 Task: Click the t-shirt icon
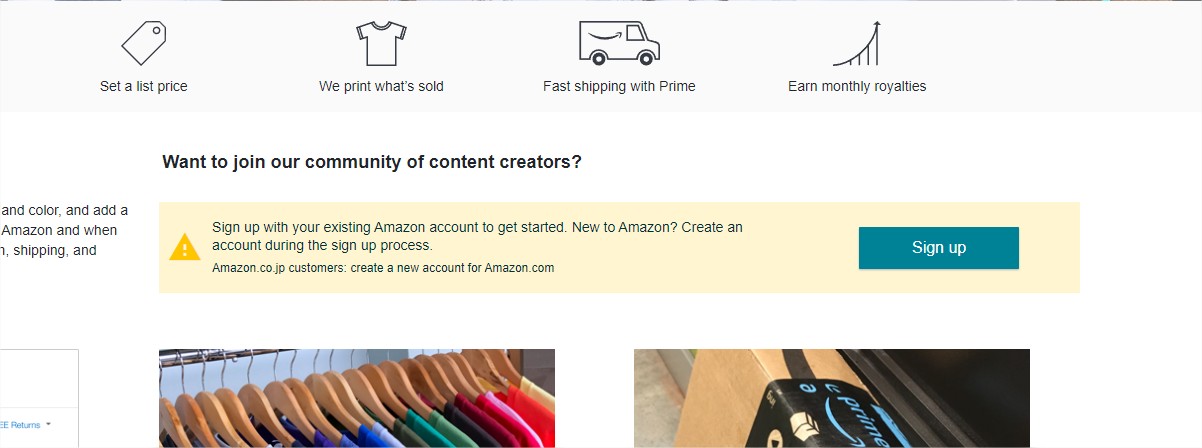coord(381,43)
